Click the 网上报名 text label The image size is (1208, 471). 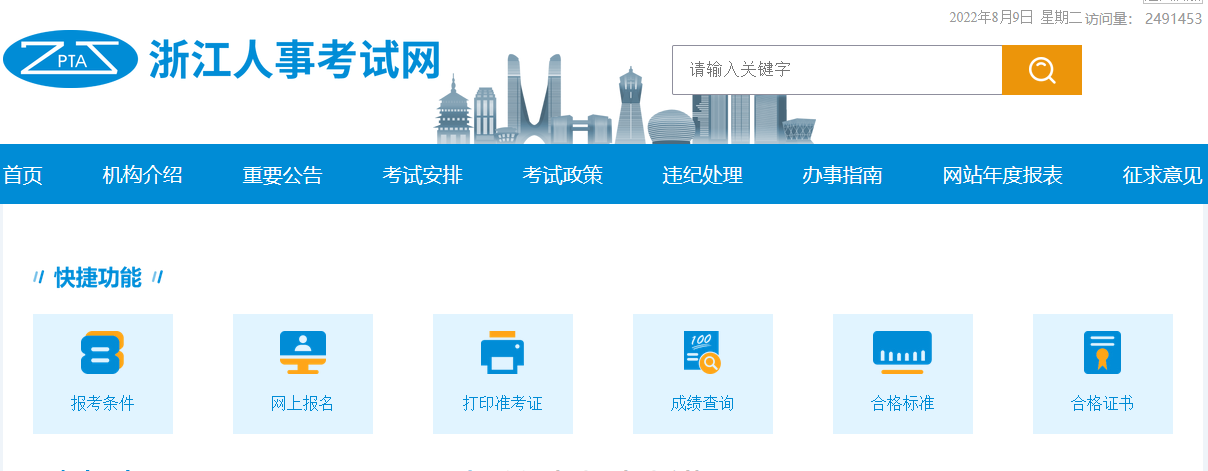[x=302, y=404]
